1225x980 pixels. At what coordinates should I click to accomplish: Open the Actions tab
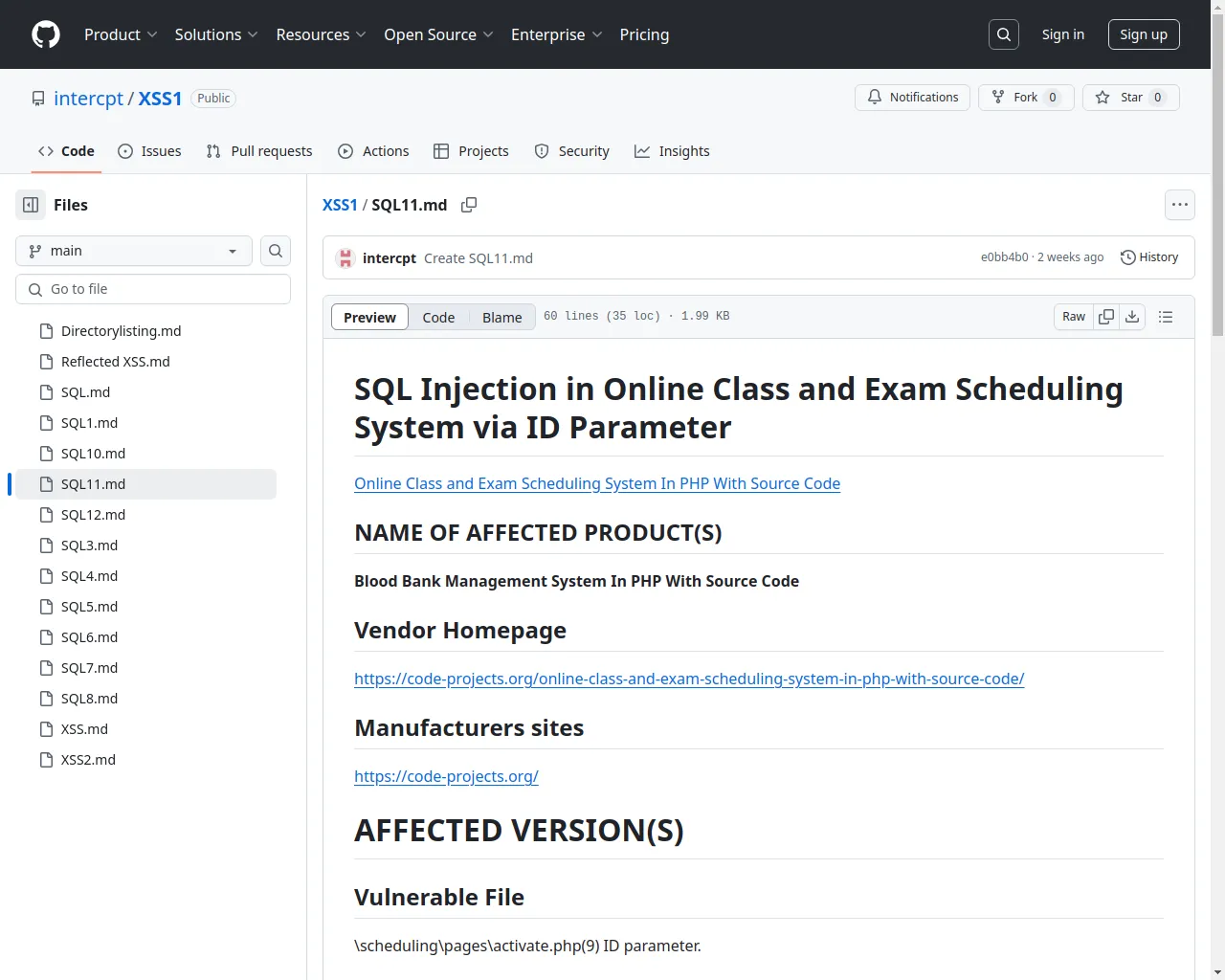coord(373,151)
